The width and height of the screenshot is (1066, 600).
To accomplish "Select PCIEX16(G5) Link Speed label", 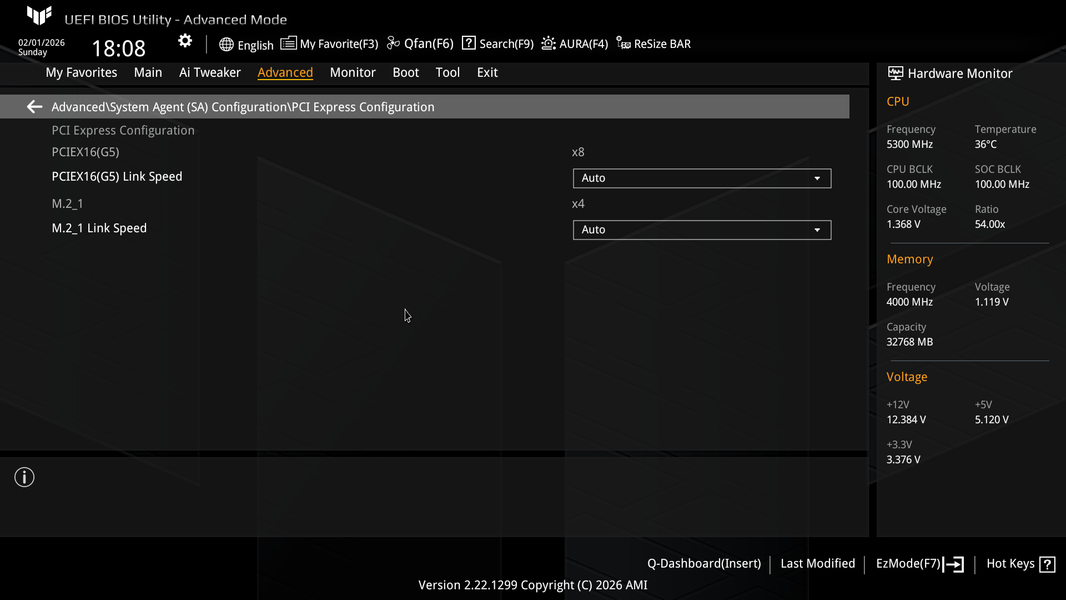I will [117, 176].
